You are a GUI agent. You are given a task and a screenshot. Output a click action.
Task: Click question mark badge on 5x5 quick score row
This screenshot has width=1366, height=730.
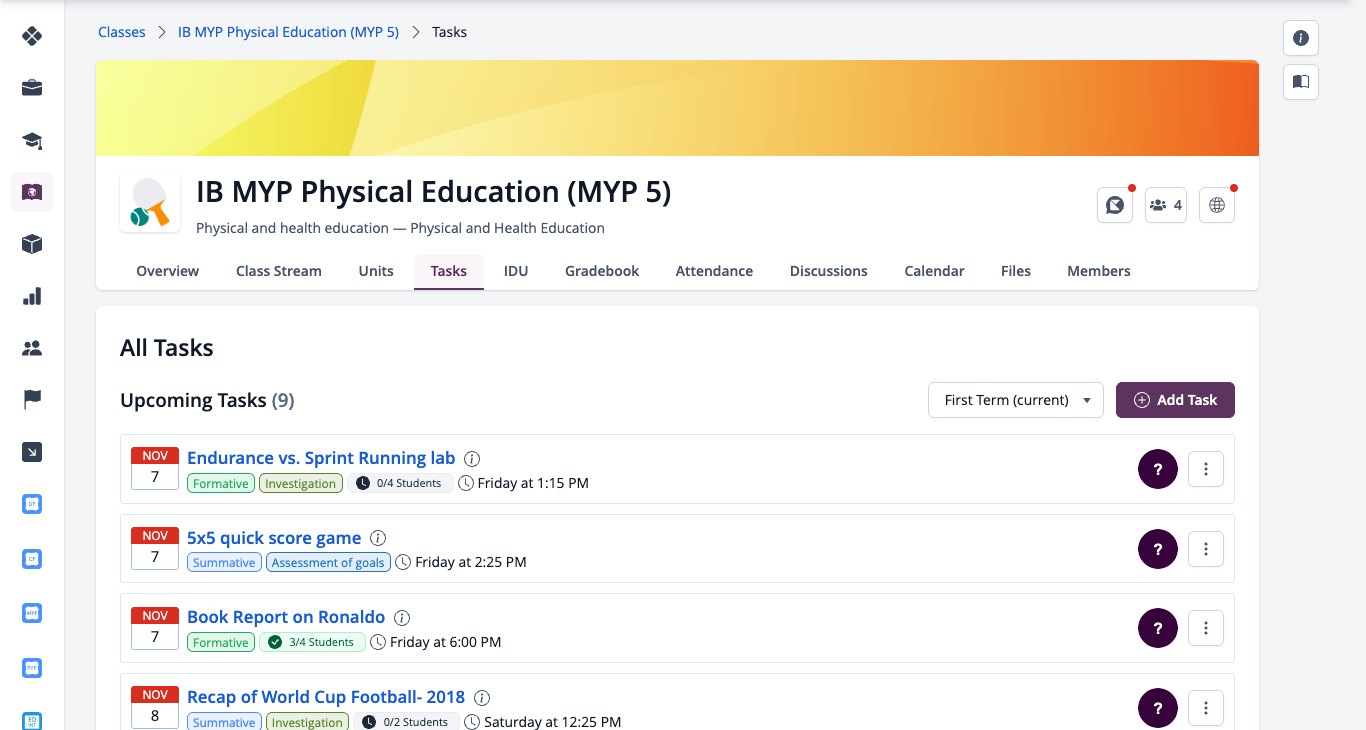[x=1158, y=549]
